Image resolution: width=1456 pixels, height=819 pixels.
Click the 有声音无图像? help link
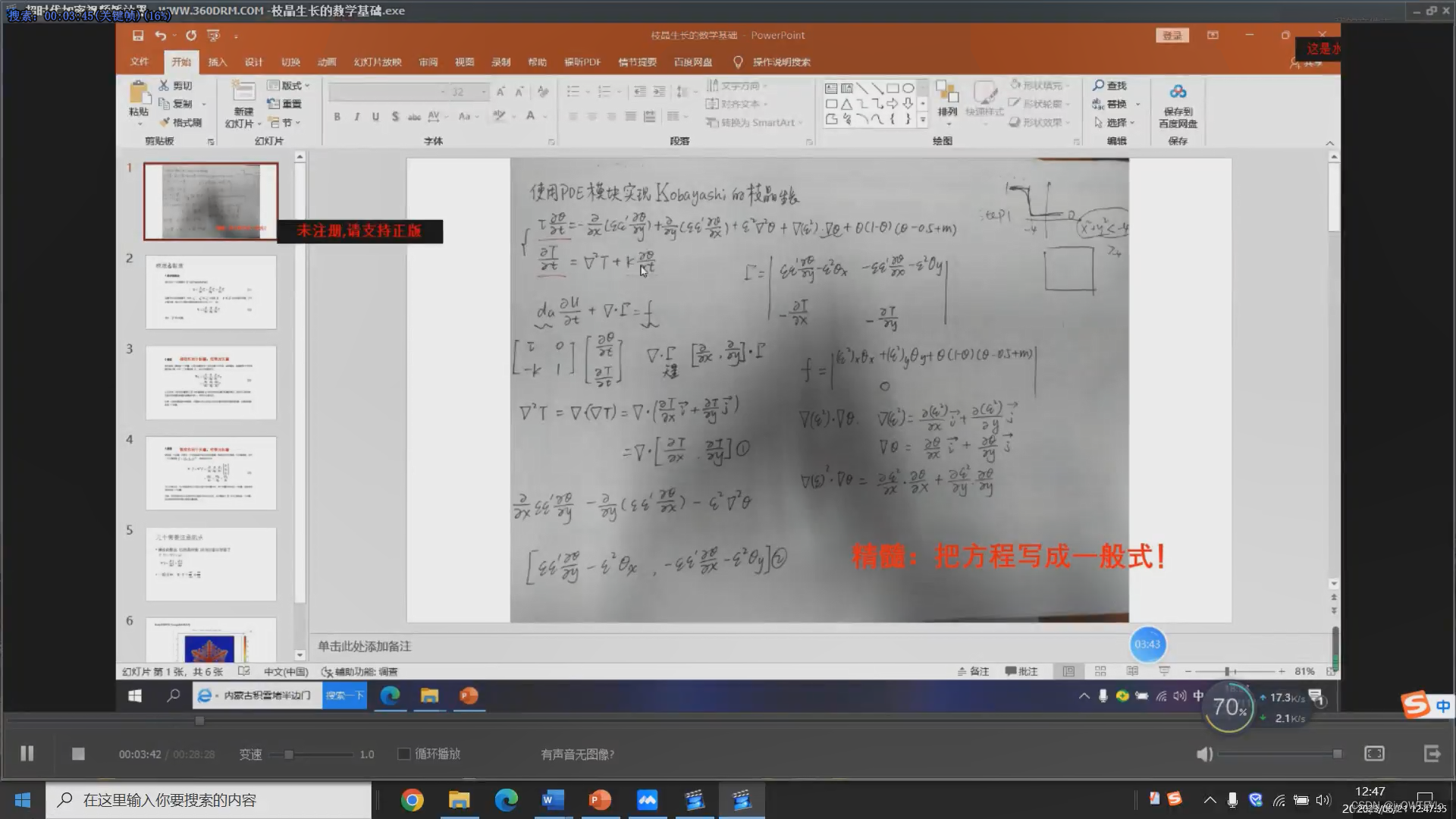pos(577,755)
